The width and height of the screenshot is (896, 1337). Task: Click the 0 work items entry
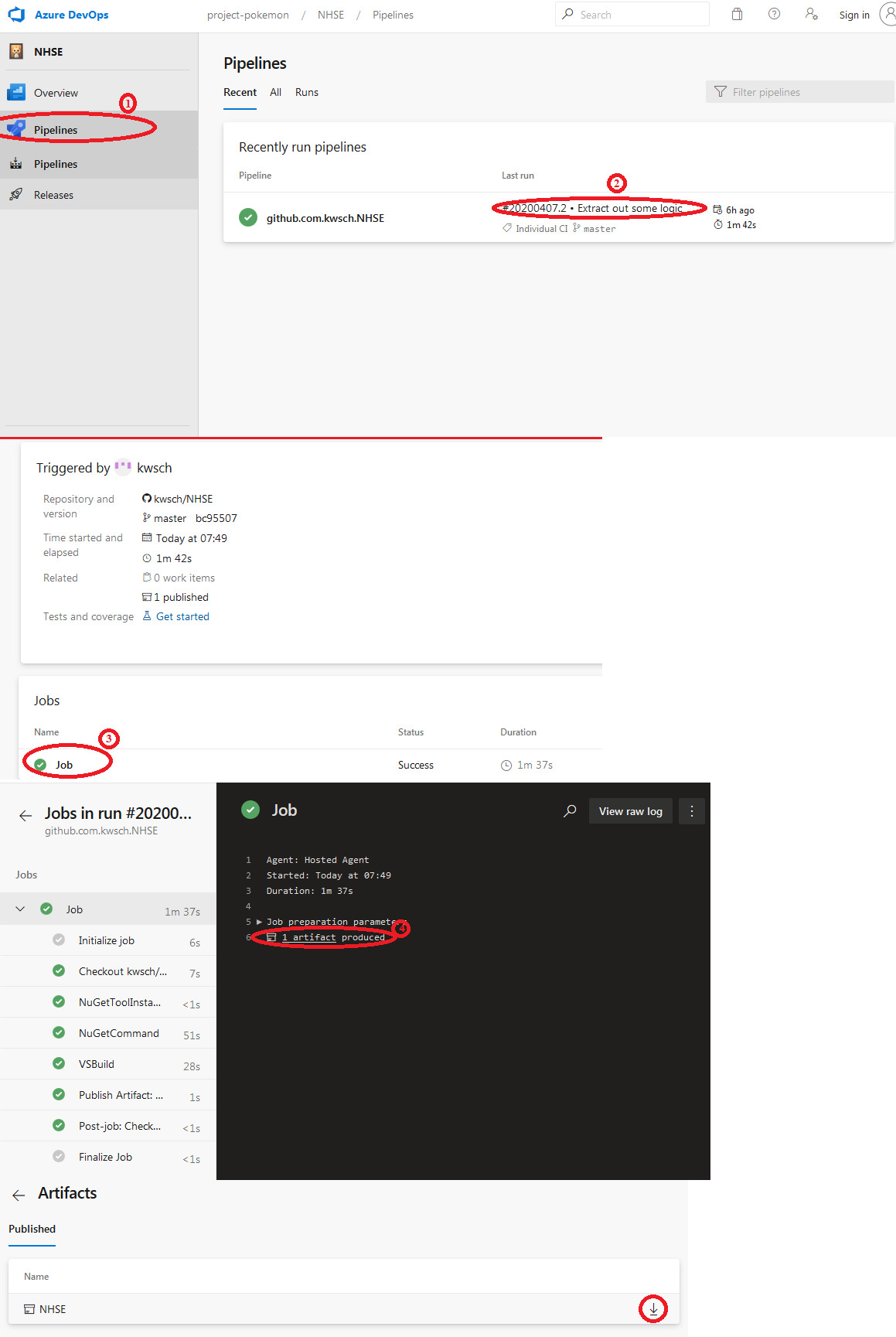tap(184, 578)
